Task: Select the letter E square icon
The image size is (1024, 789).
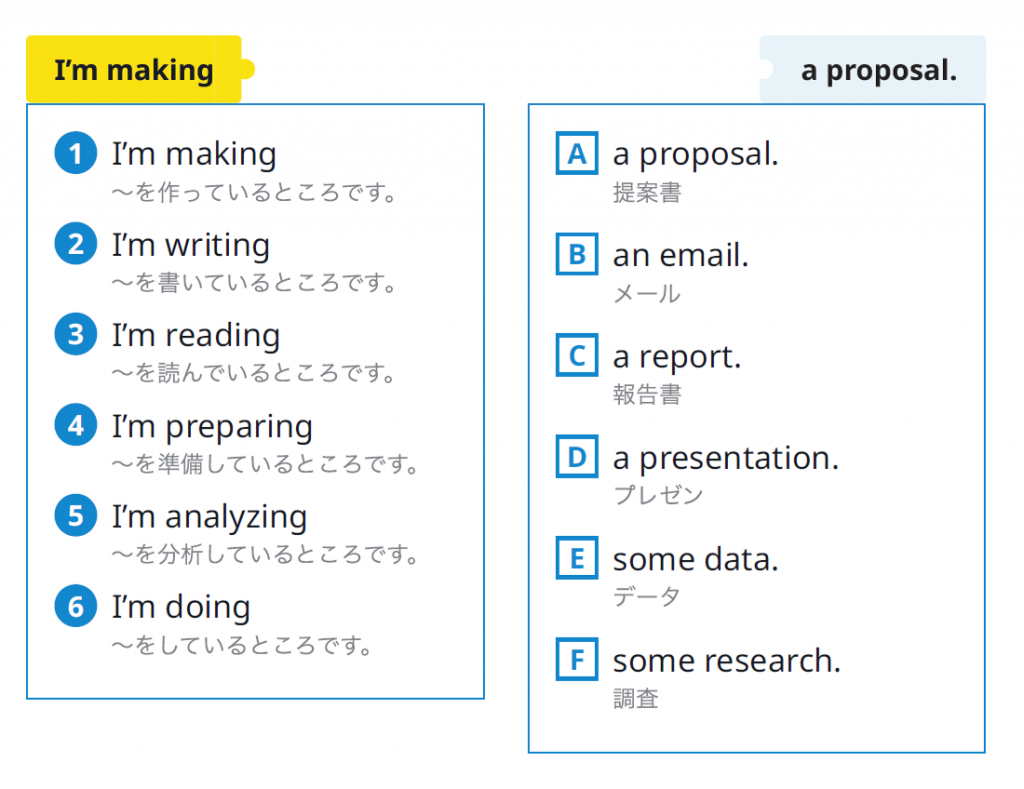Action: point(576,559)
